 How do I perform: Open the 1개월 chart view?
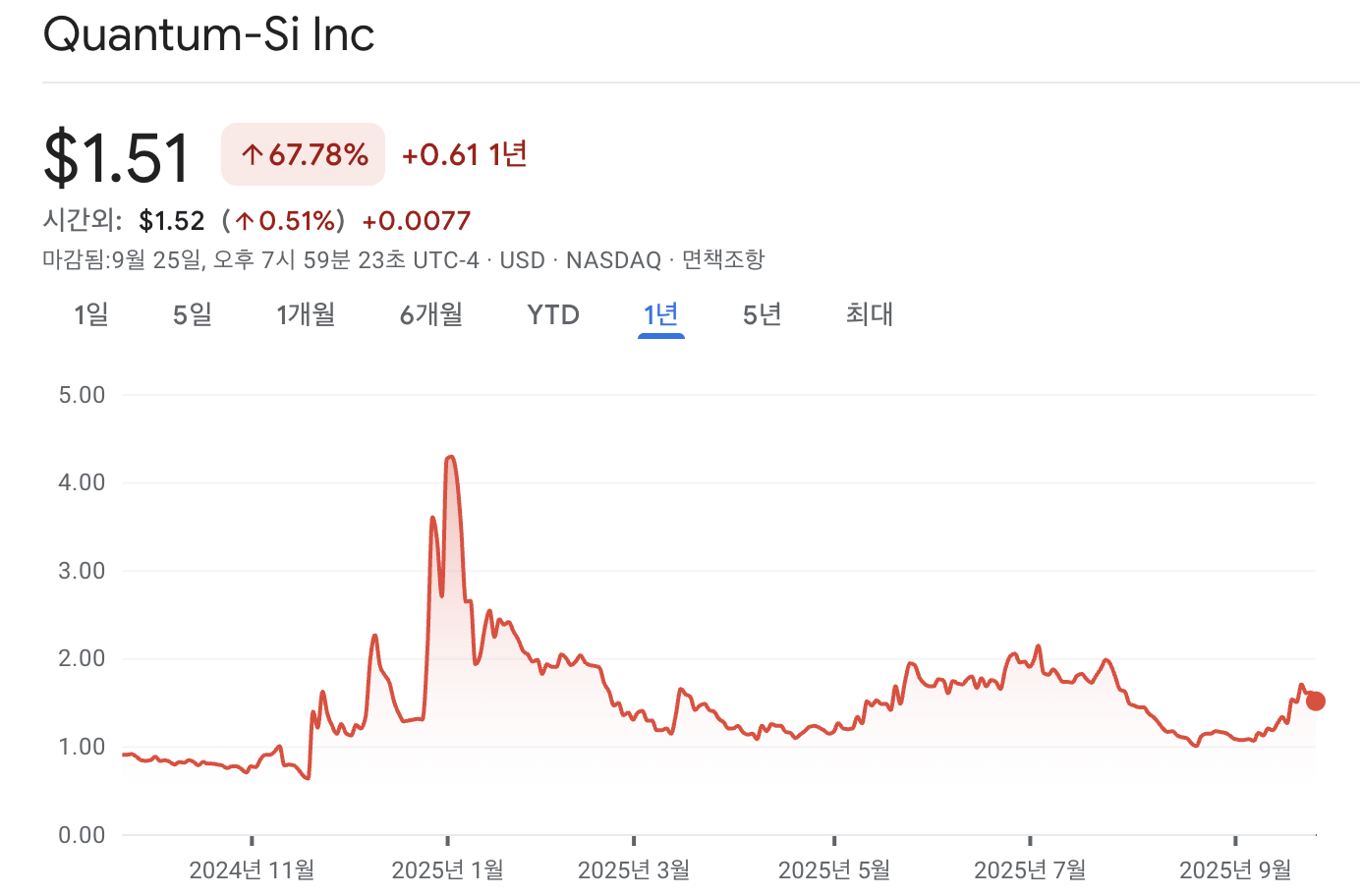point(306,314)
